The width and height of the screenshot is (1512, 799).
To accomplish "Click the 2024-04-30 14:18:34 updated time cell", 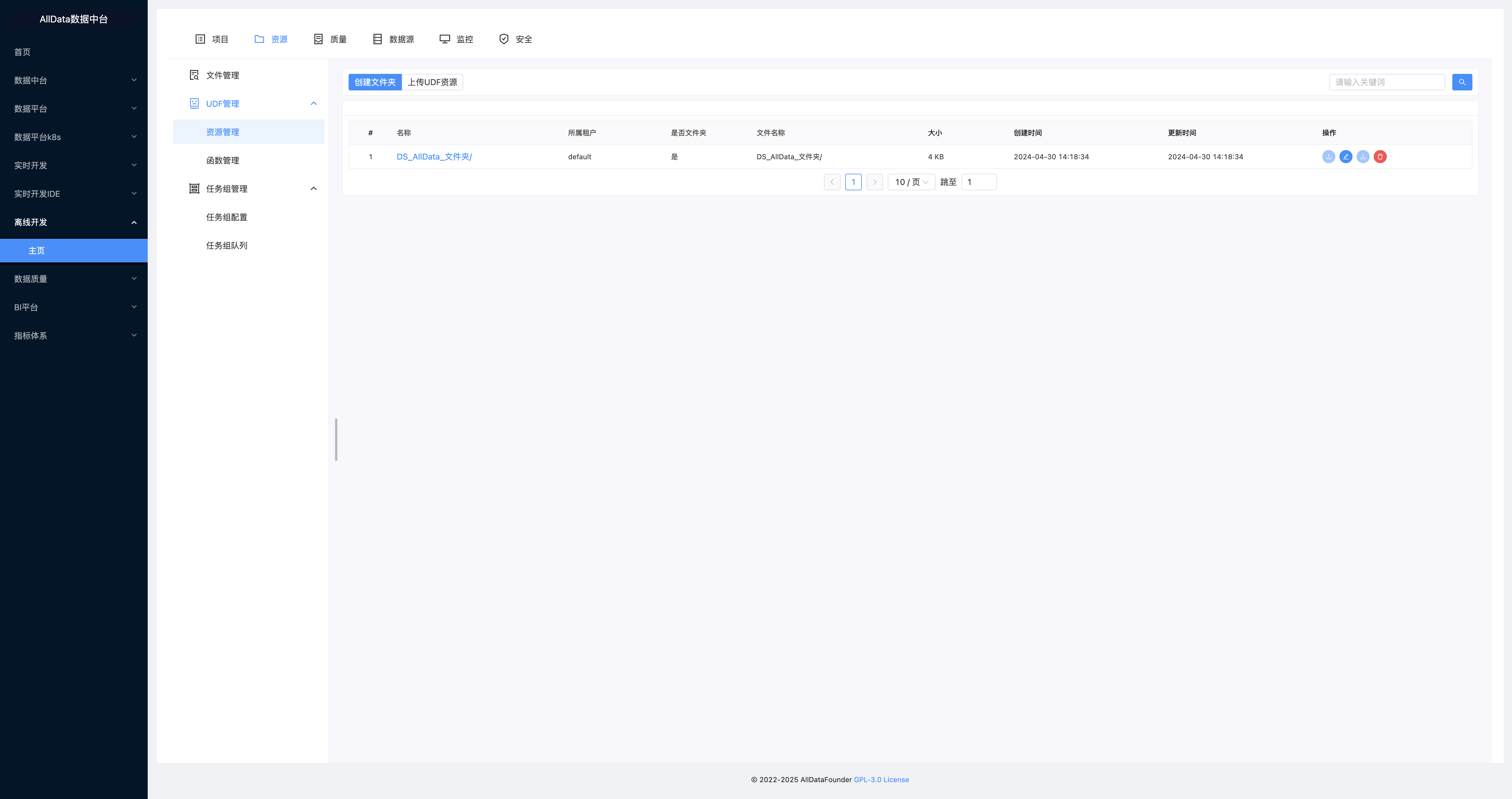I will 1206,157.
